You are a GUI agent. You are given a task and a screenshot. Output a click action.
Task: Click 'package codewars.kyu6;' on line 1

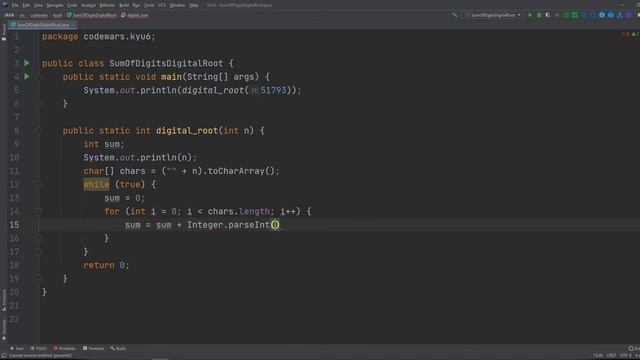(99, 37)
